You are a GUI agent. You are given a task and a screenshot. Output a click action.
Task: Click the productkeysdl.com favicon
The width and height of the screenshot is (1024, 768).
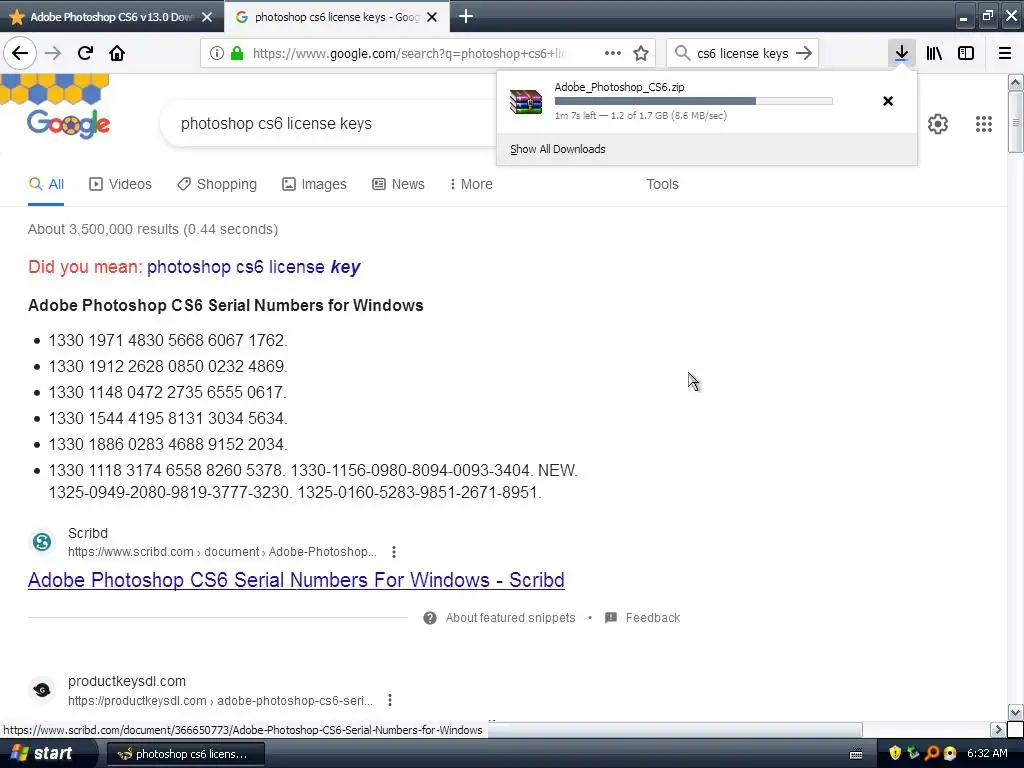point(42,690)
